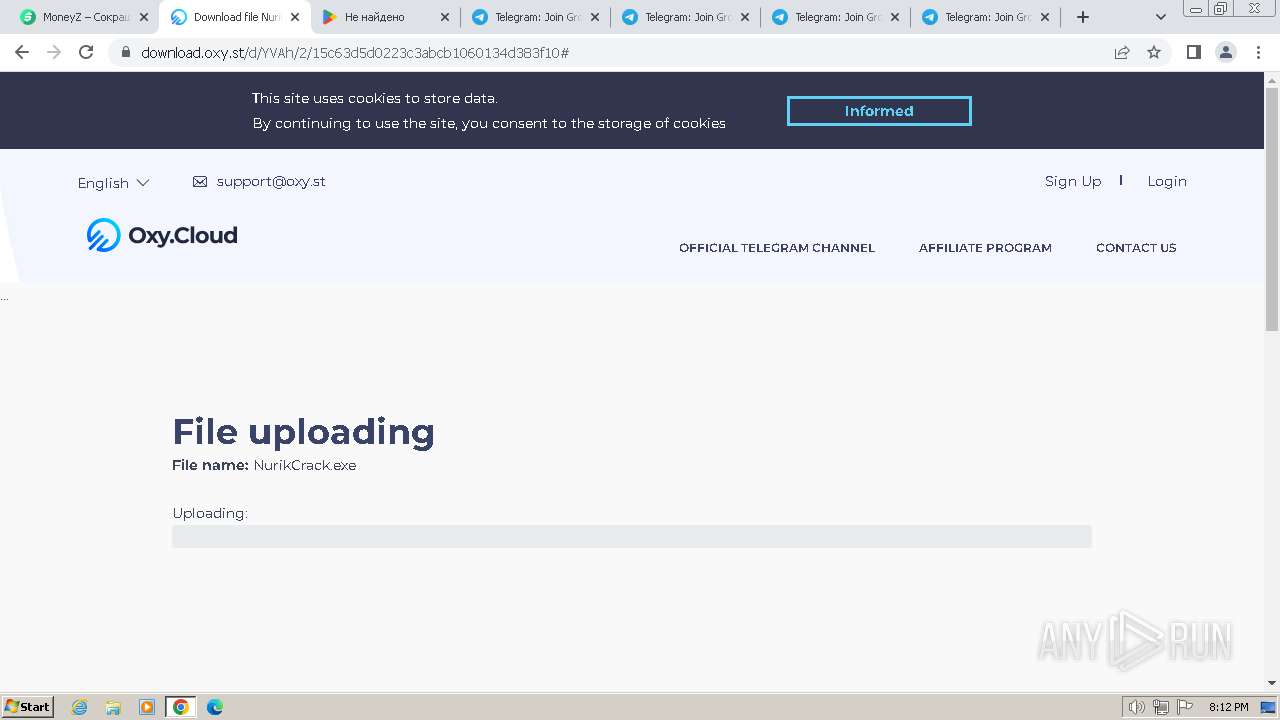Screen dimensions: 1280x720
Task: Open the Windows Start menu
Action: 28,706
